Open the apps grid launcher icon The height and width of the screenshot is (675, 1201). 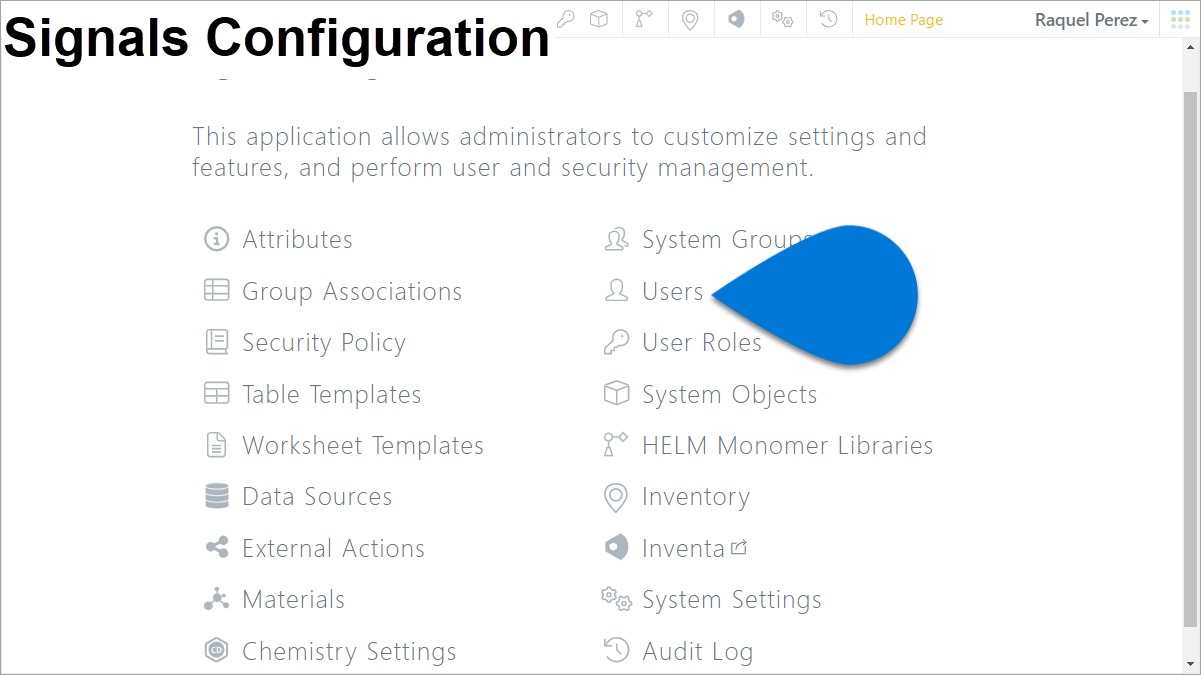coord(1180,19)
